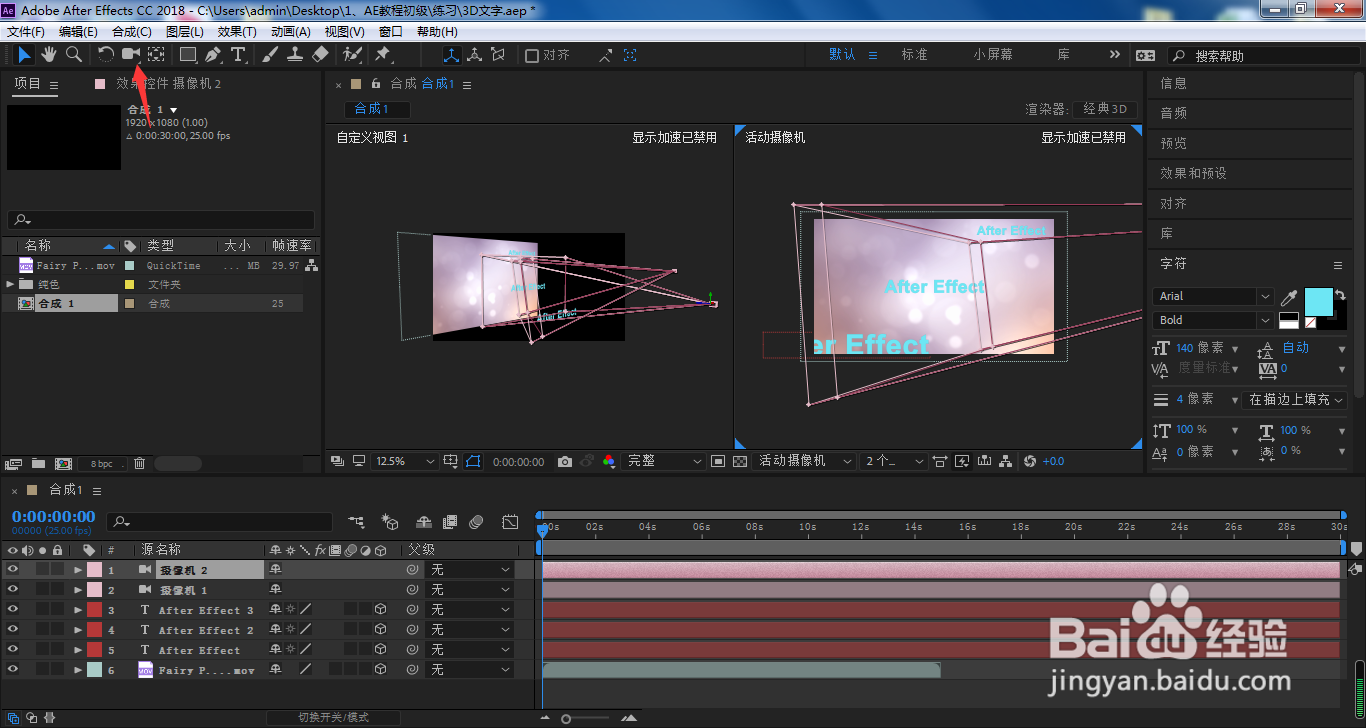Hide the After Effect 2 layer
The image size is (1366, 728).
13,629
